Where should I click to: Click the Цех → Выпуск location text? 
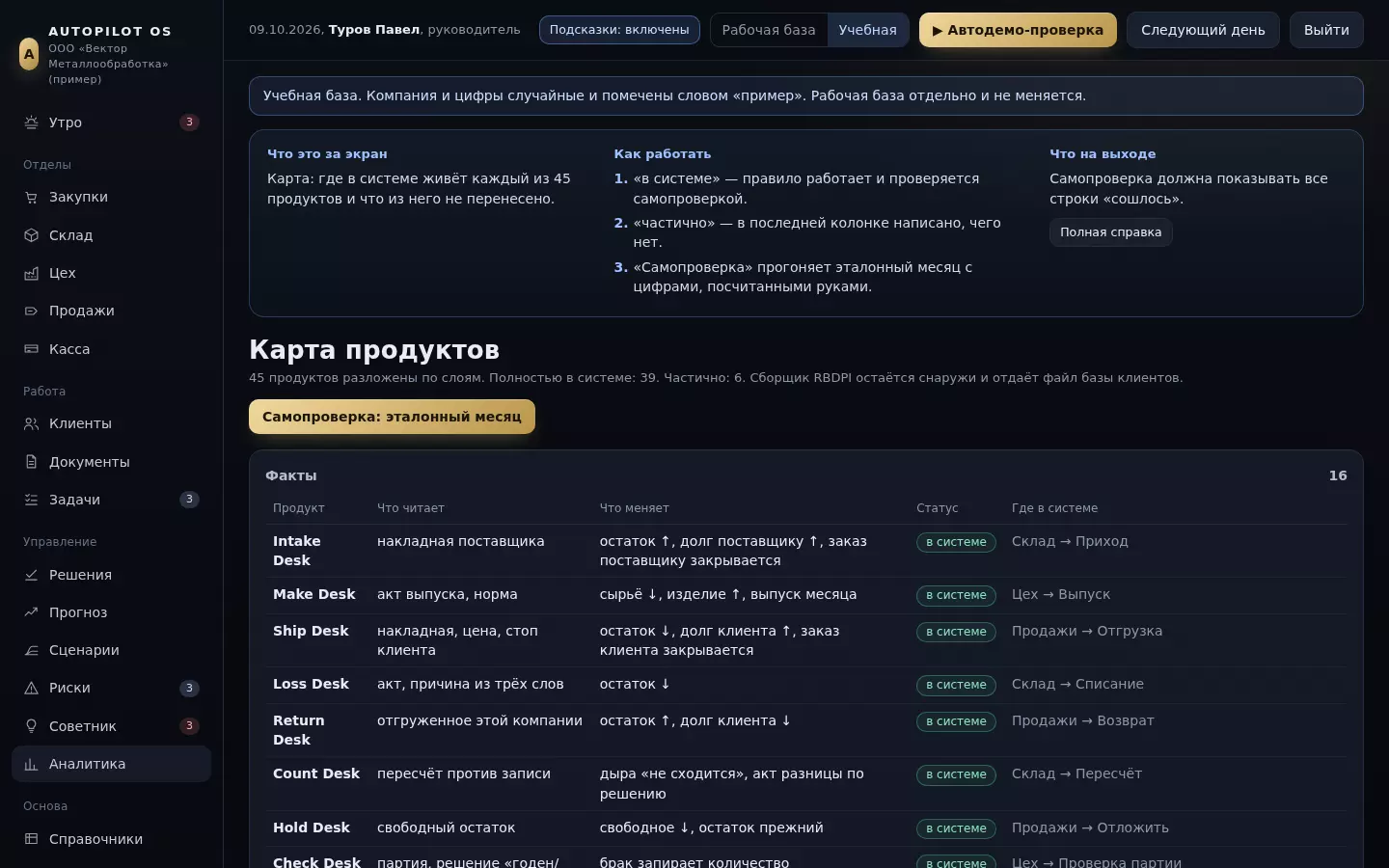tap(1061, 595)
